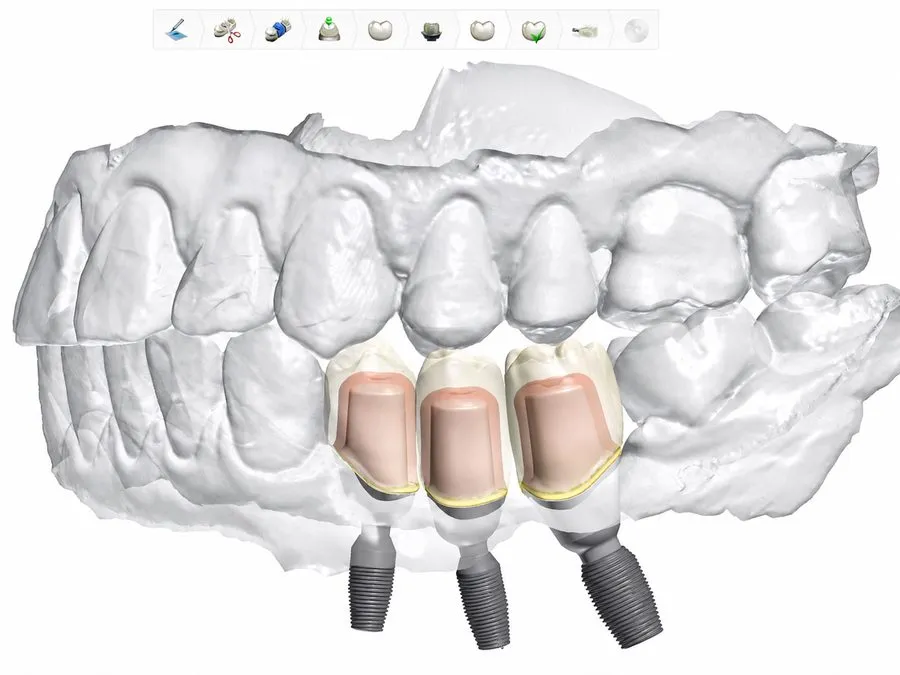Select the dark abutment design step
The height and width of the screenshot is (675, 900).
430,29
